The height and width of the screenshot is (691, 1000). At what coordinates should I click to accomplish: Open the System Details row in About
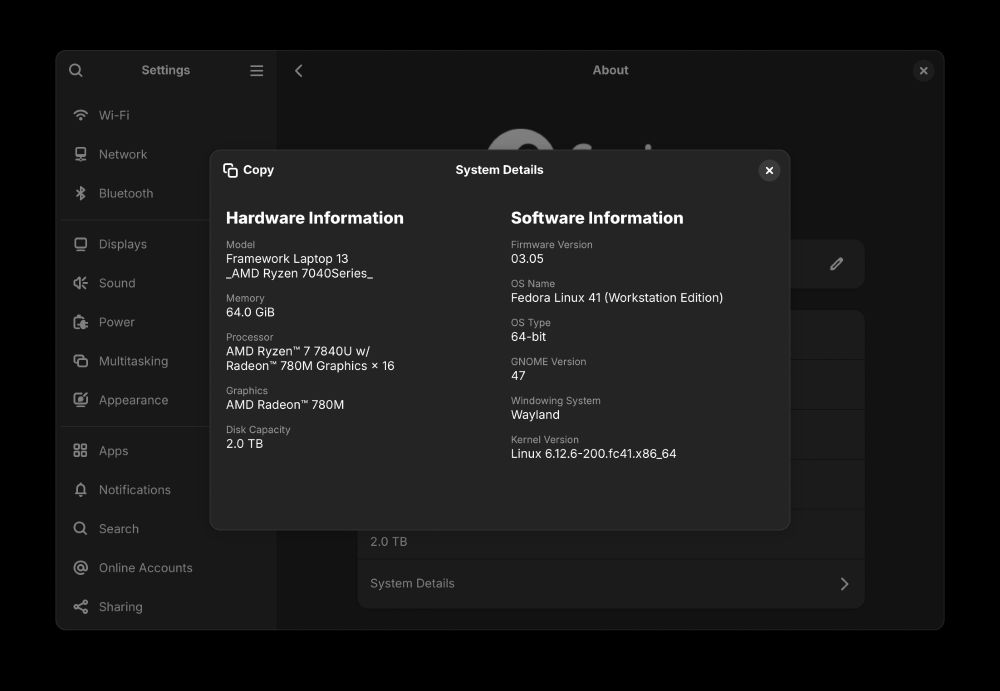611,584
